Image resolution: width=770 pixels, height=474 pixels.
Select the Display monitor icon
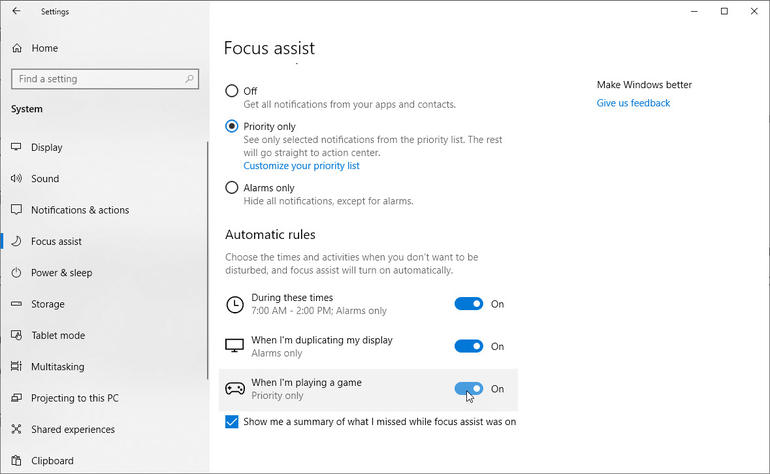click(x=16, y=147)
